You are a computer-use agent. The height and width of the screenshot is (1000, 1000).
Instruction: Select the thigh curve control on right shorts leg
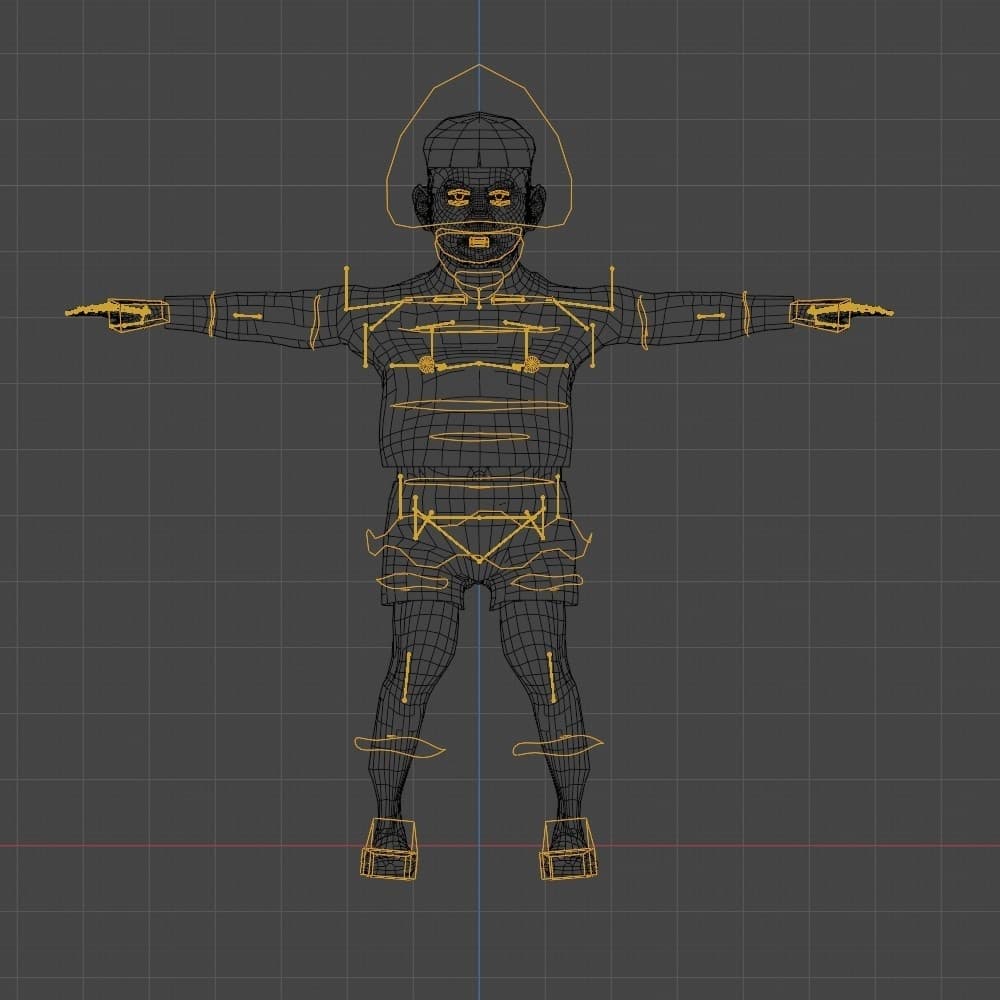point(547,582)
